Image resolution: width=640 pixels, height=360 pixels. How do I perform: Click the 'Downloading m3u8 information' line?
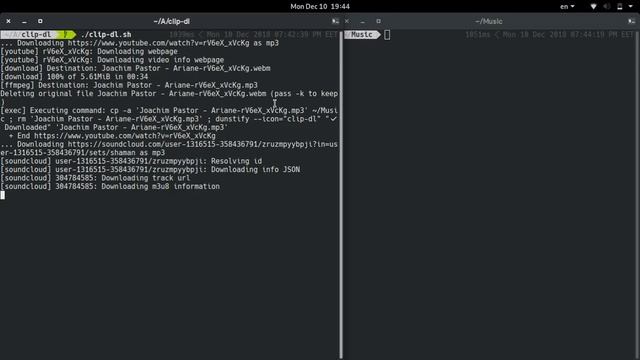coord(110,187)
